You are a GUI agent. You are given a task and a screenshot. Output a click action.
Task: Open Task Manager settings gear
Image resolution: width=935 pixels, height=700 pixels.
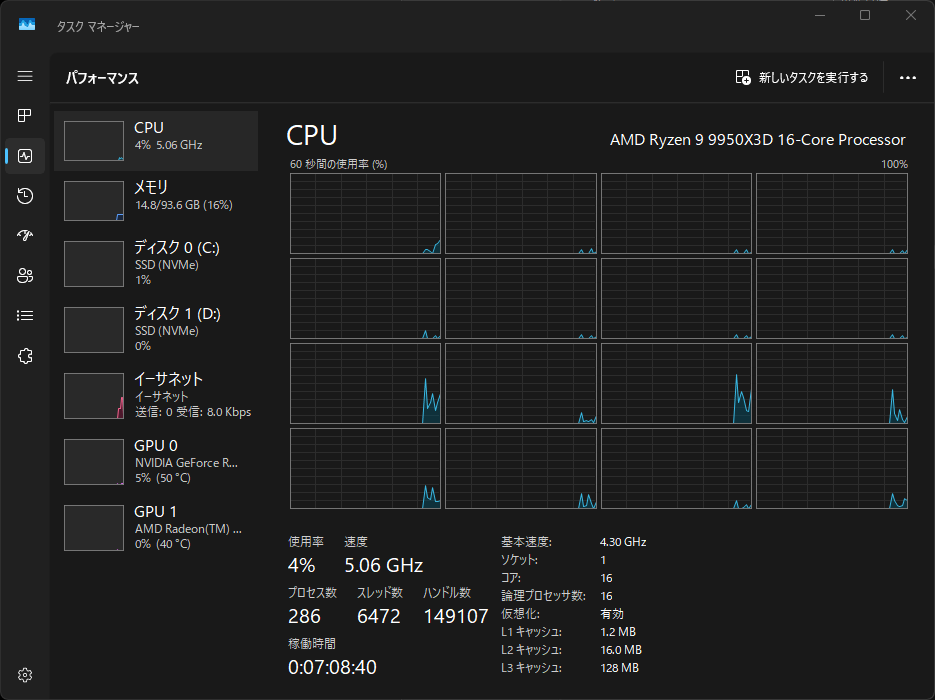(x=25, y=674)
